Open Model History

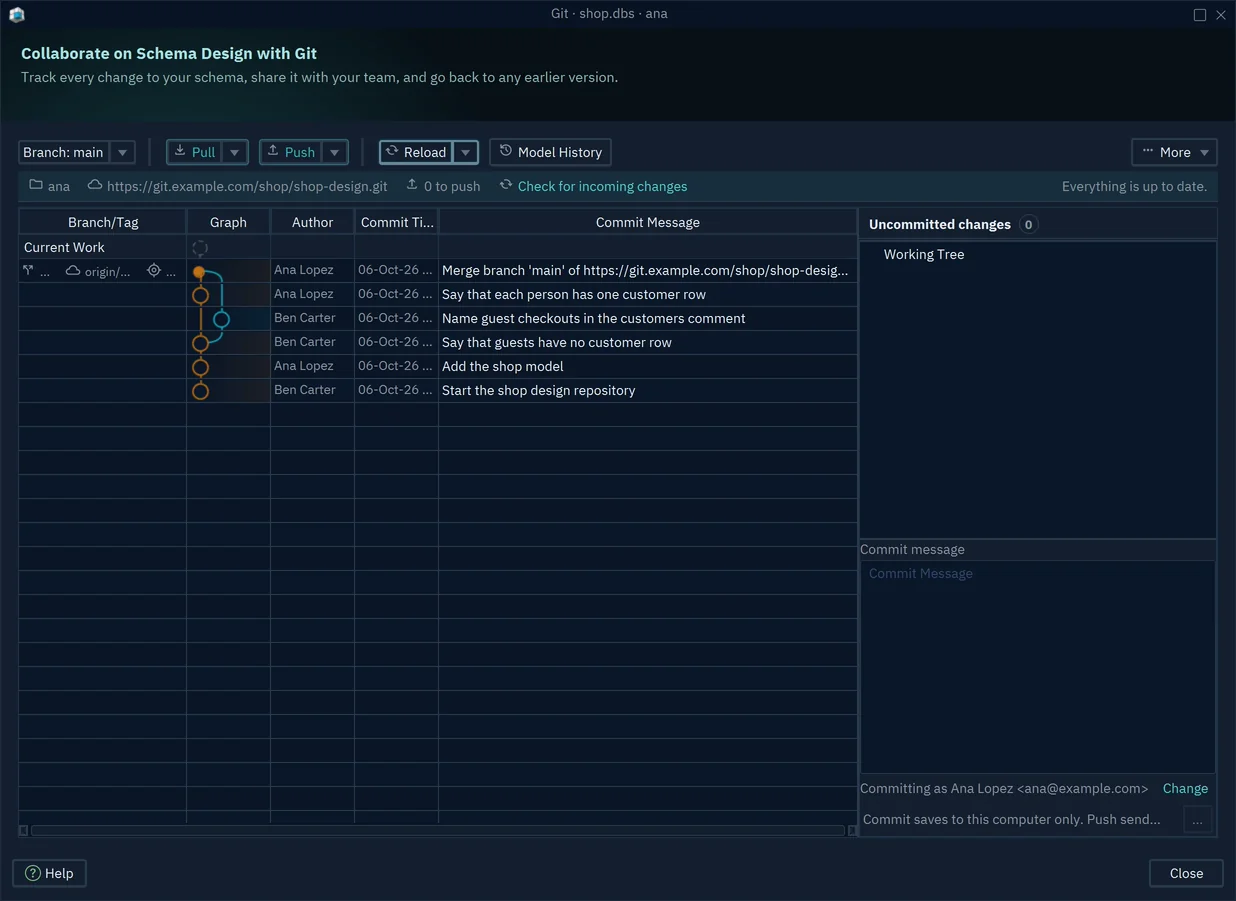coord(550,152)
